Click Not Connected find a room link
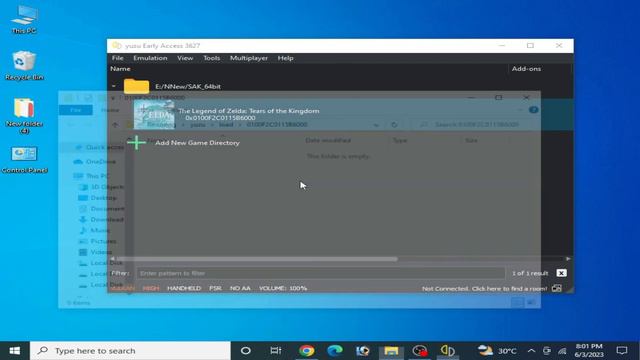Screen dimensions: 640x360 (484, 289)
